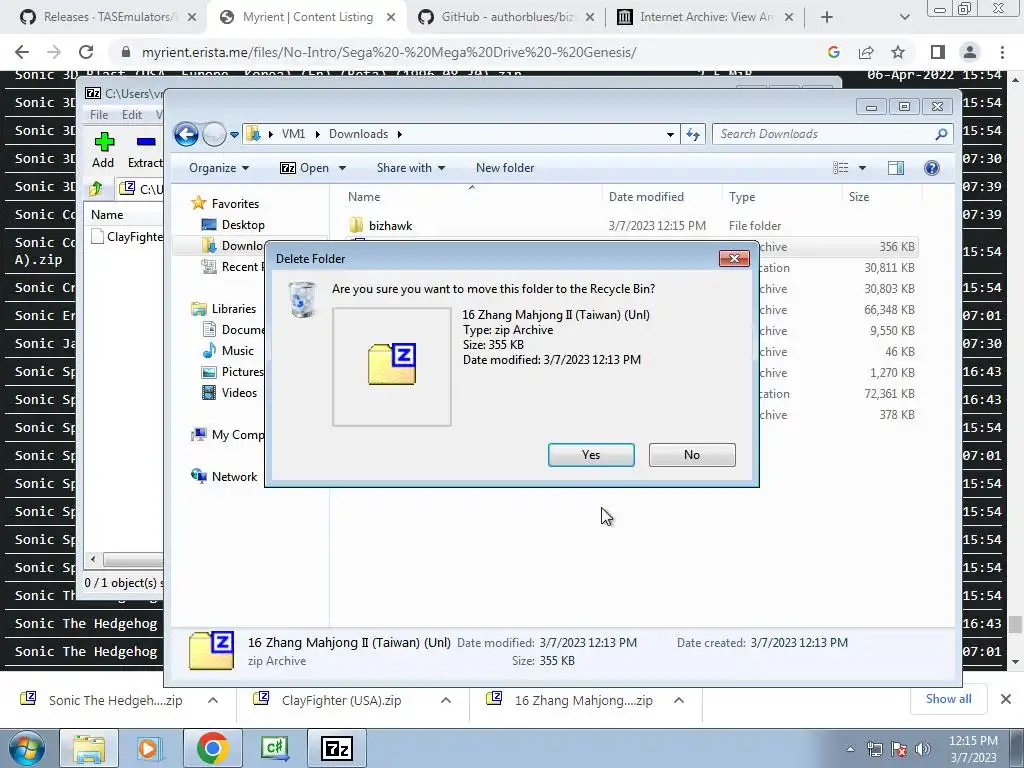Close the Myrient Content Listing tab

391,18
